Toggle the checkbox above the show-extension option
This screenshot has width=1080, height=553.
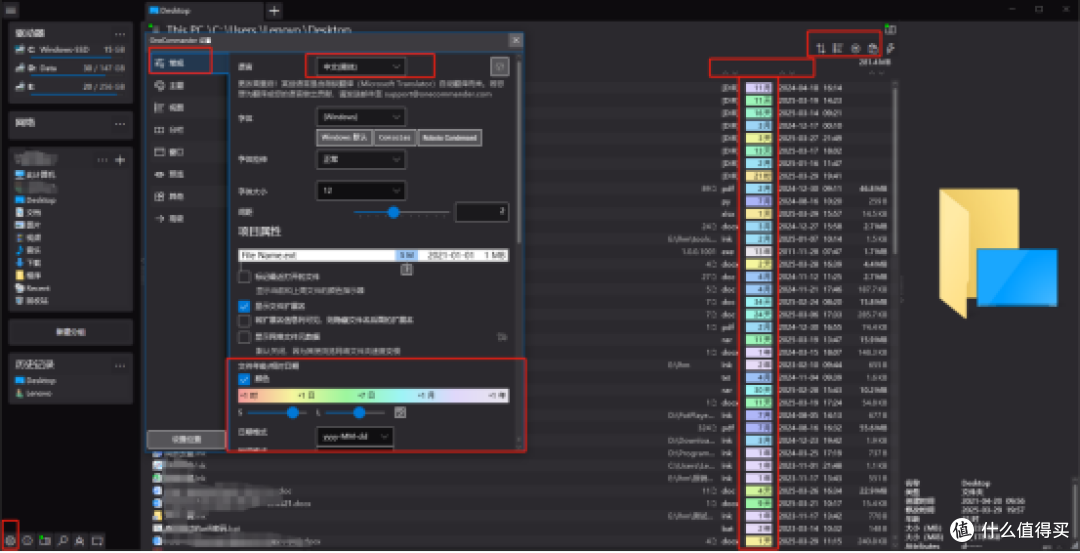pyautogui.click(x=244, y=276)
